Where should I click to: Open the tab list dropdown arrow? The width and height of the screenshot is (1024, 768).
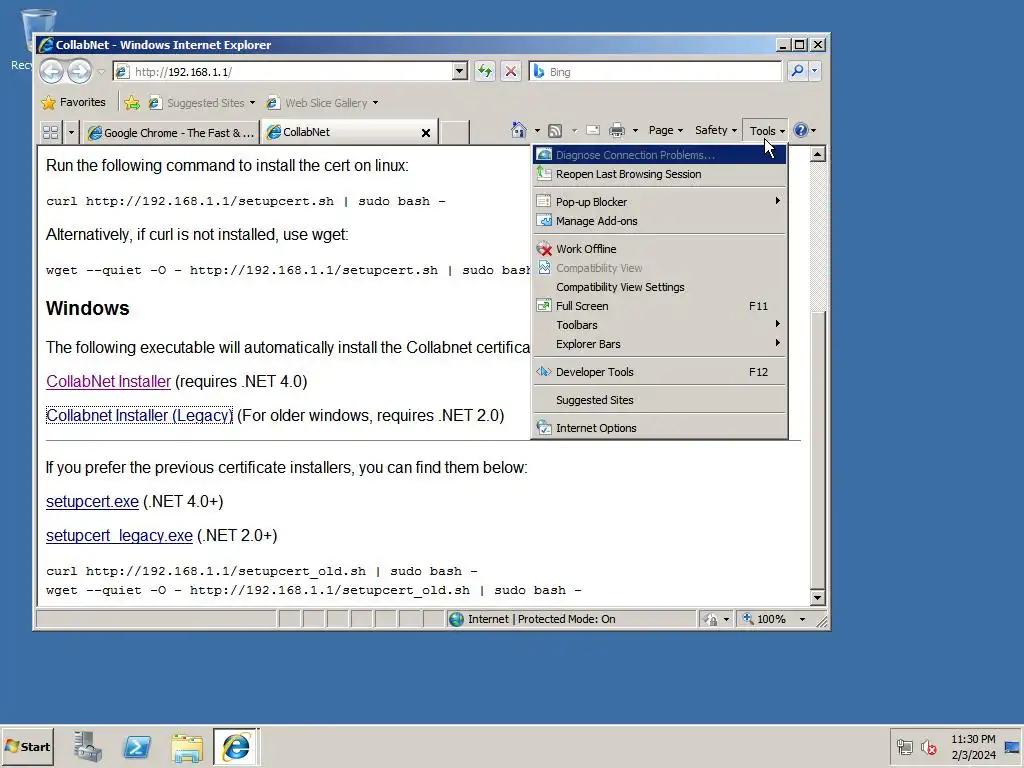71,133
